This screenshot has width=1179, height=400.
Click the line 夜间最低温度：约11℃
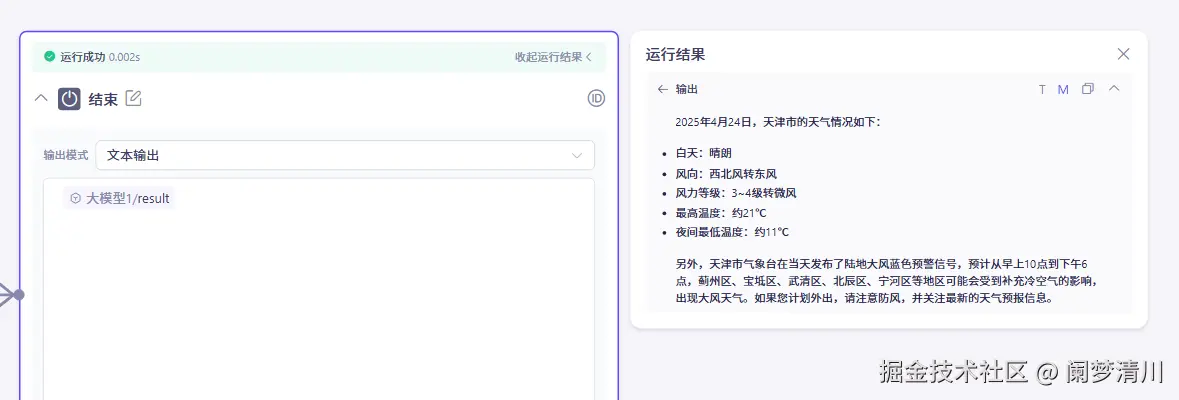point(732,232)
